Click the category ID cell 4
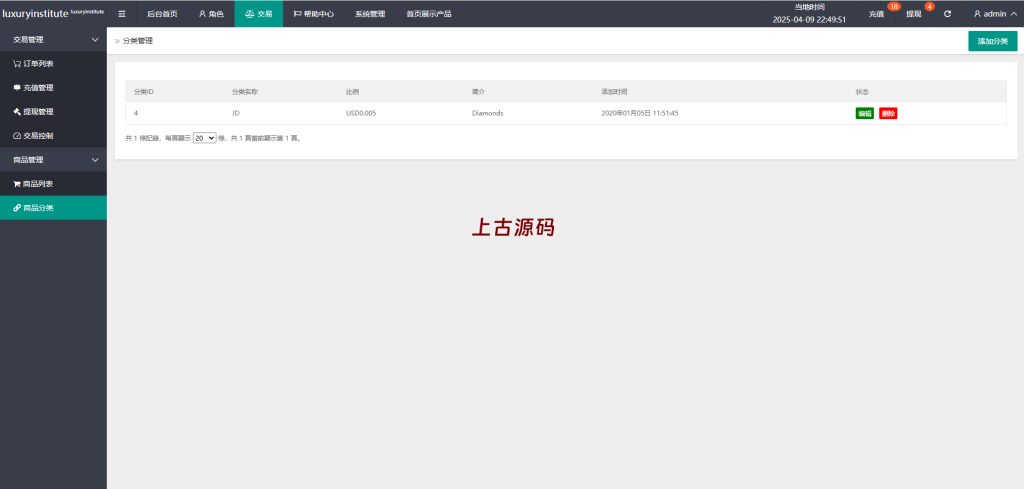The height and width of the screenshot is (489, 1024). click(136, 113)
